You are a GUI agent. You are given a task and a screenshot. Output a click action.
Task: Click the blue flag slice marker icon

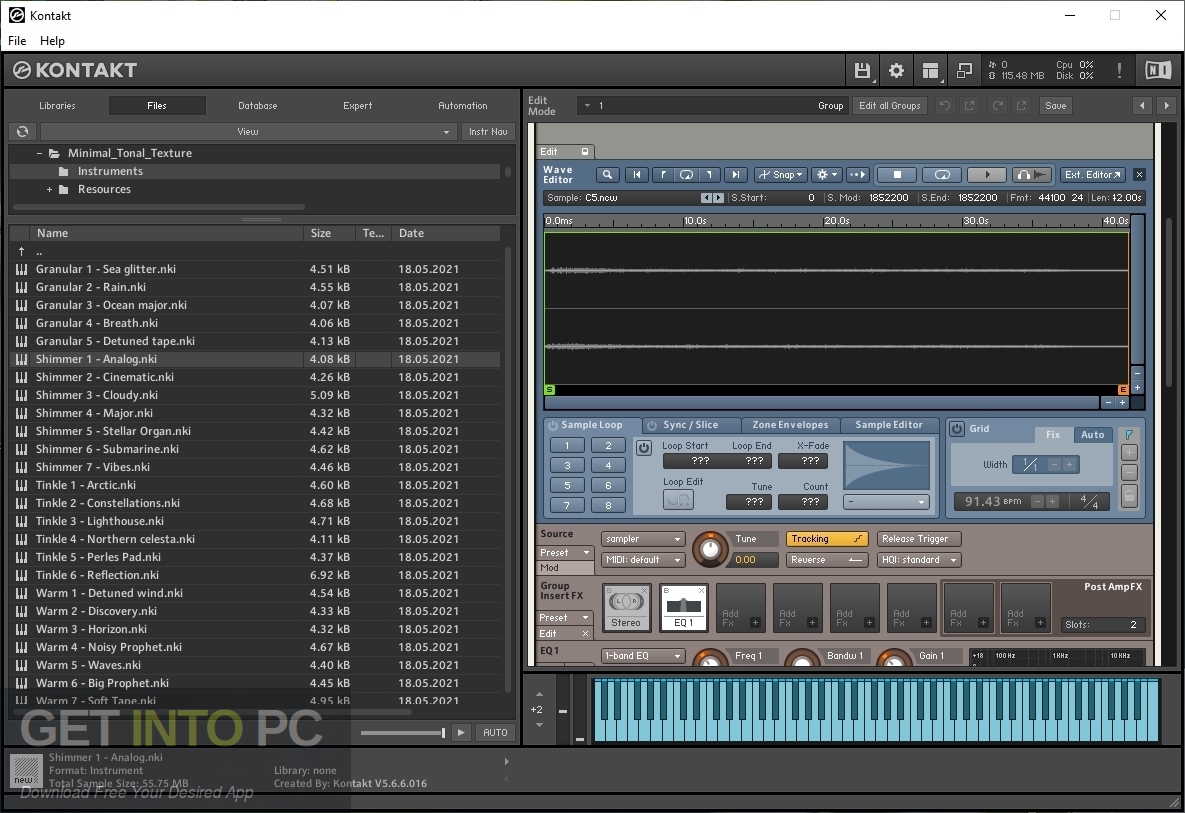[x=1129, y=434]
